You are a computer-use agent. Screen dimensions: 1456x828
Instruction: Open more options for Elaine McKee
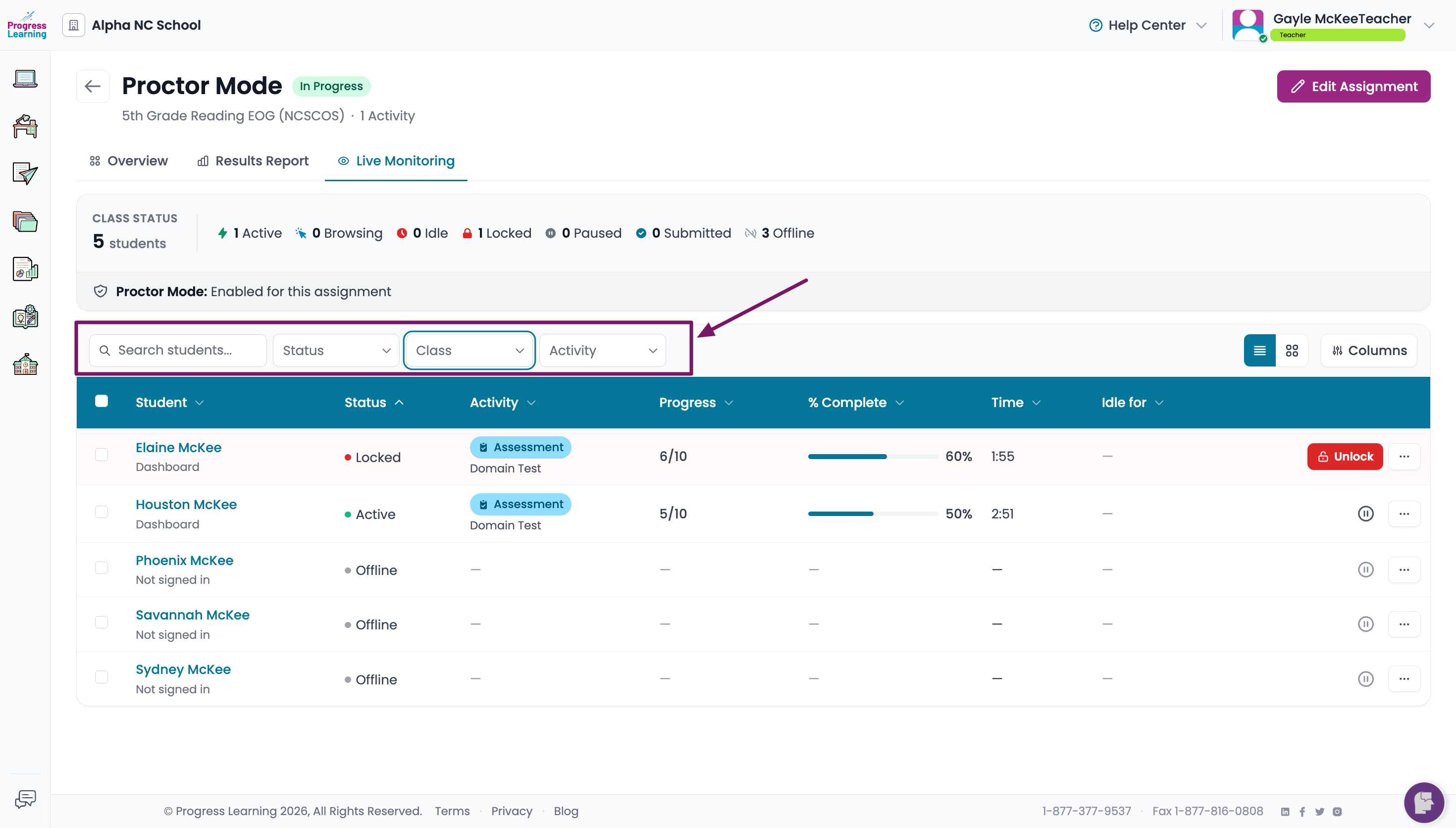tap(1404, 457)
